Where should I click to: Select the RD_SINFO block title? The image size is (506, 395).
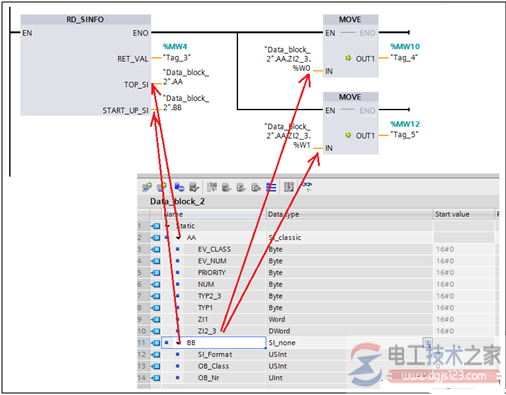85,20
